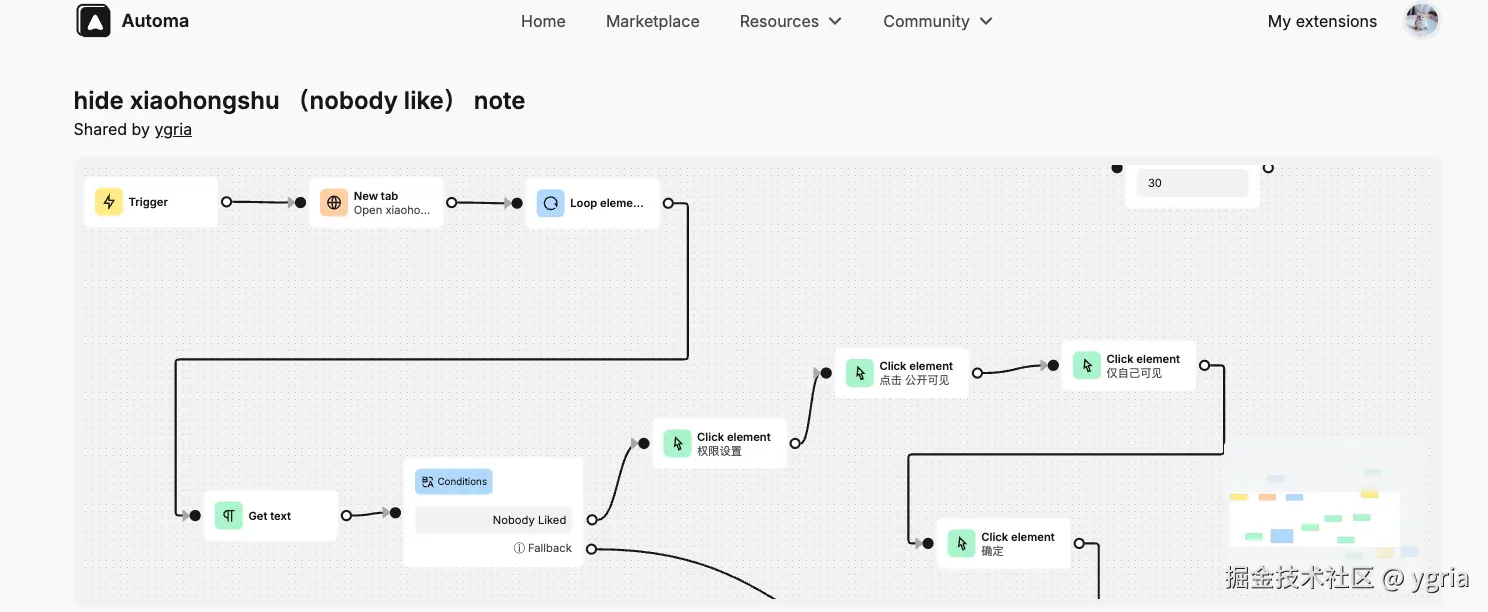Click the Get text output port

click(346, 516)
